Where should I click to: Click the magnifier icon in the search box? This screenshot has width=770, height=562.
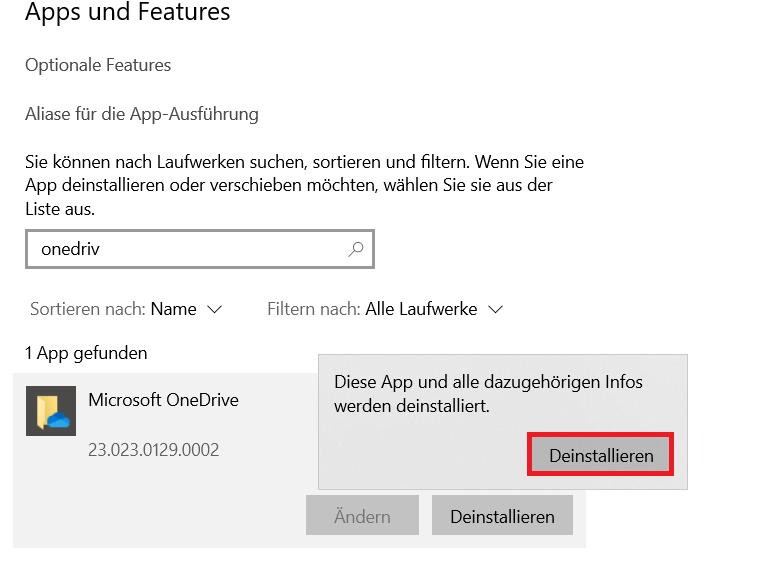[x=356, y=249]
